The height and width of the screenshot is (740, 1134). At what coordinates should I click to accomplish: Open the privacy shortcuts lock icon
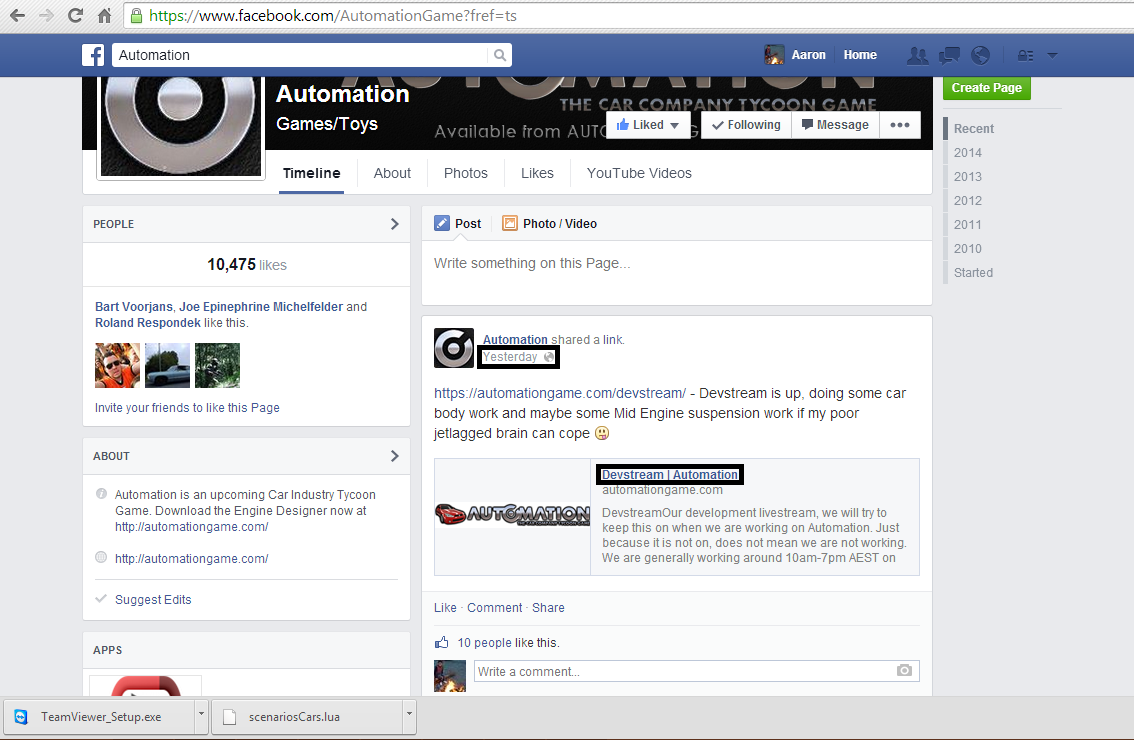coord(1025,56)
